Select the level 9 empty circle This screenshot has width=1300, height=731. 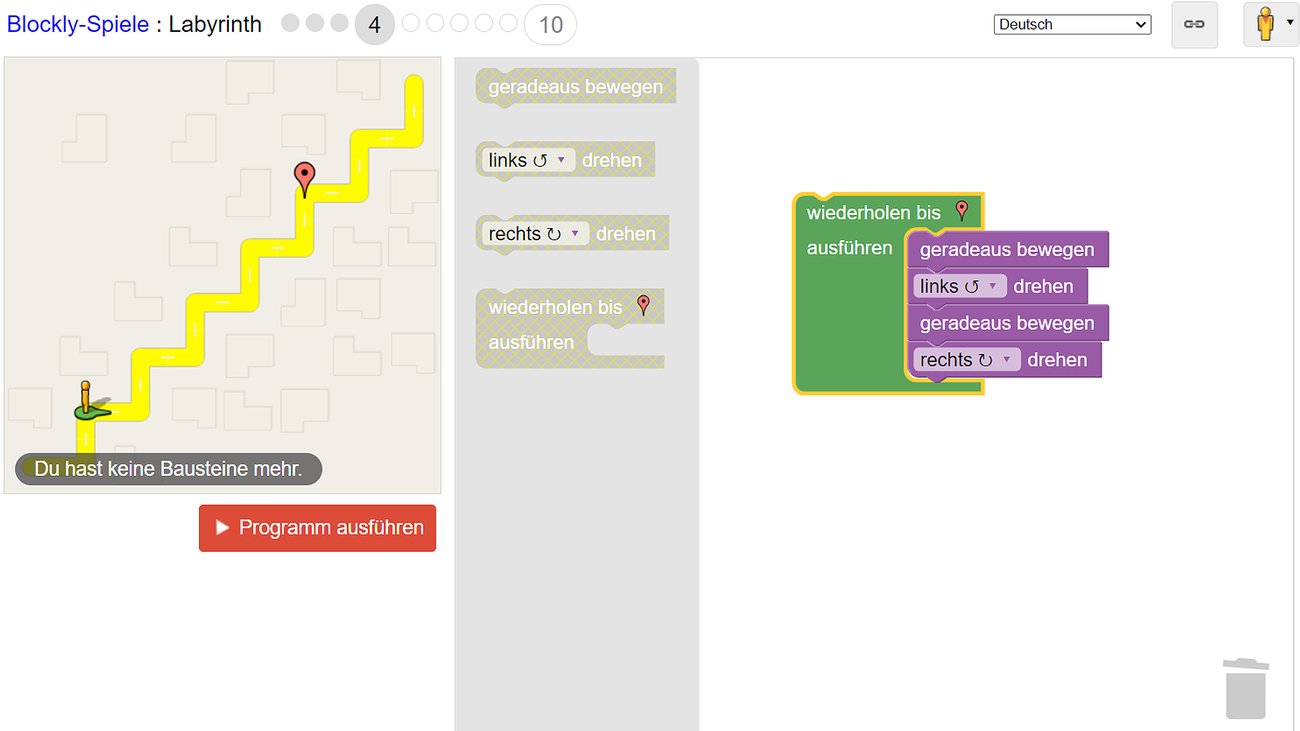pos(508,23)
